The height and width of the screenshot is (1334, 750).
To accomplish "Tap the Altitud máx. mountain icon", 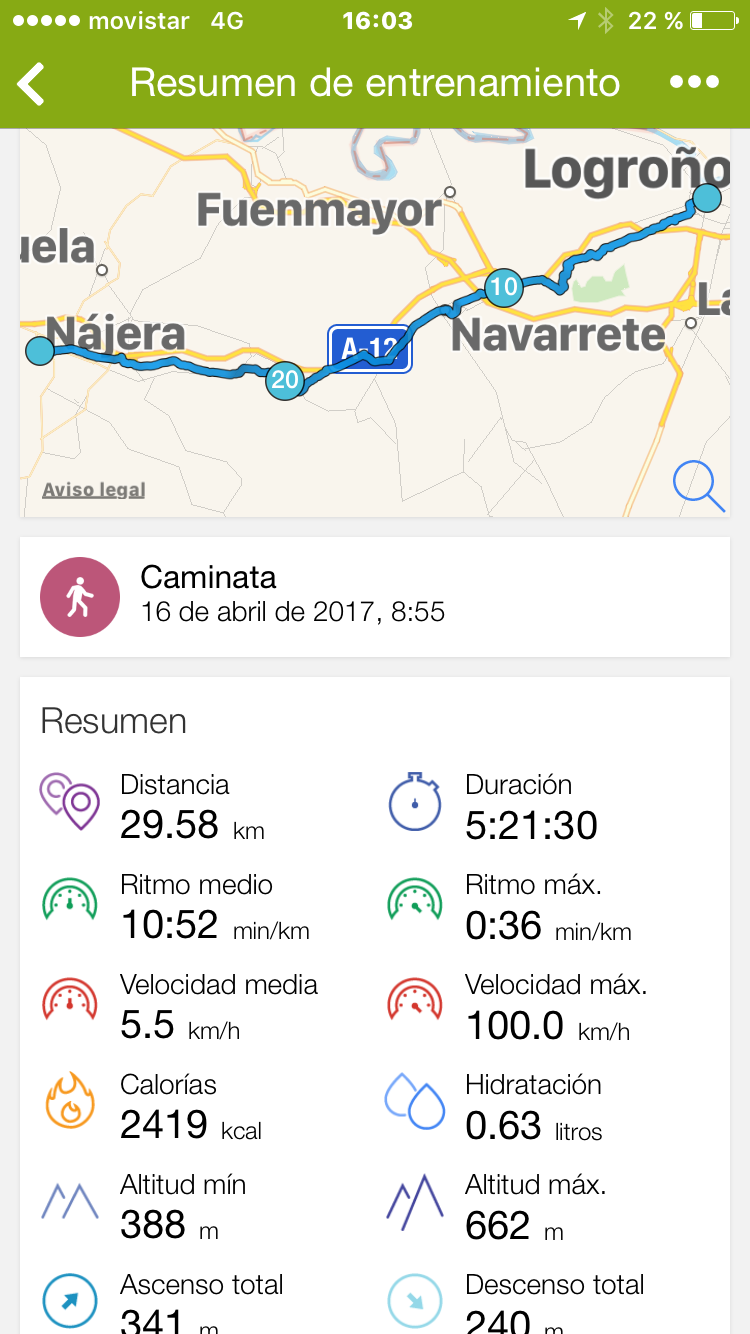I will coord(415,1201).
